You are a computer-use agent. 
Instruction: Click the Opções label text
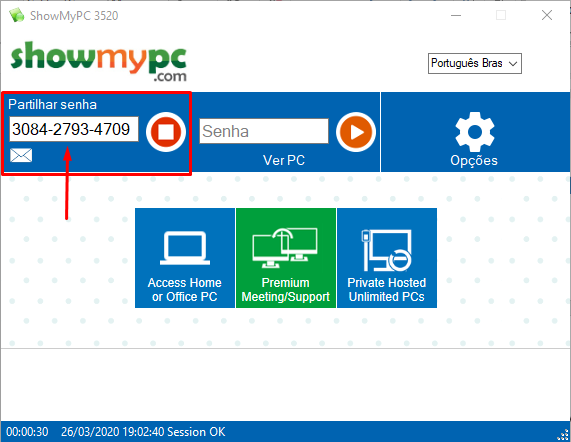click(x=474, y=161)
